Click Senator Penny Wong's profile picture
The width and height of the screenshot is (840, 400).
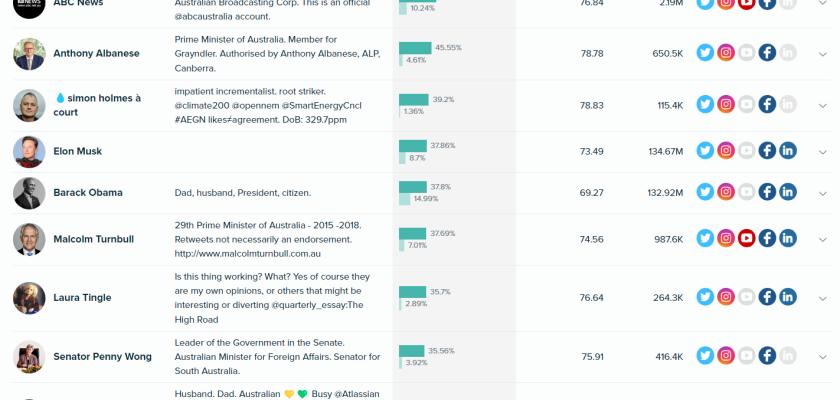[x=29, y=356]
